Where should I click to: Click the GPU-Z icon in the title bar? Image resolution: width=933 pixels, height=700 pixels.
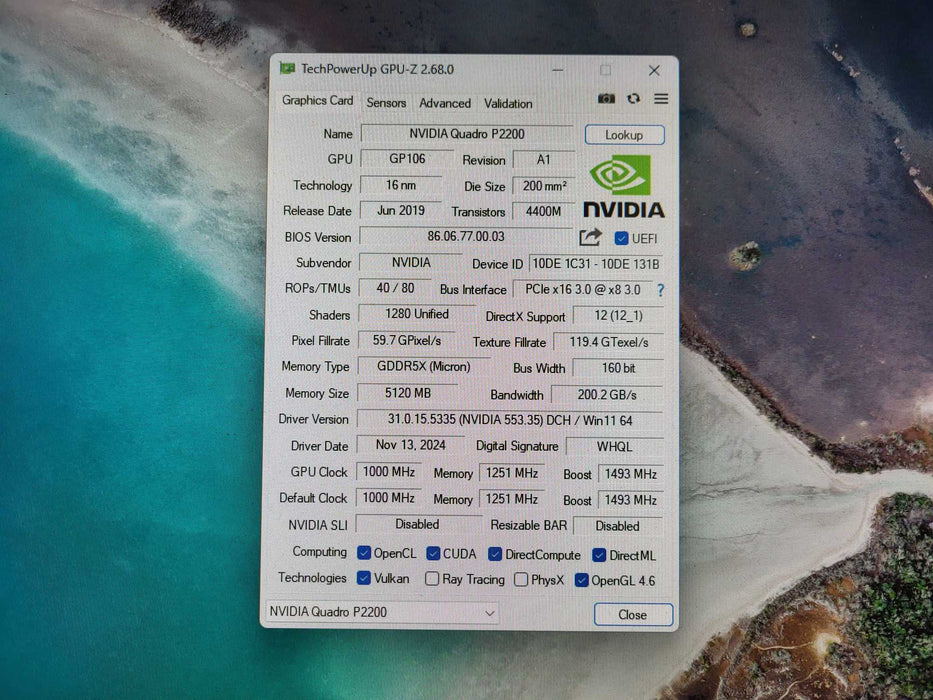tap(288, 70)
